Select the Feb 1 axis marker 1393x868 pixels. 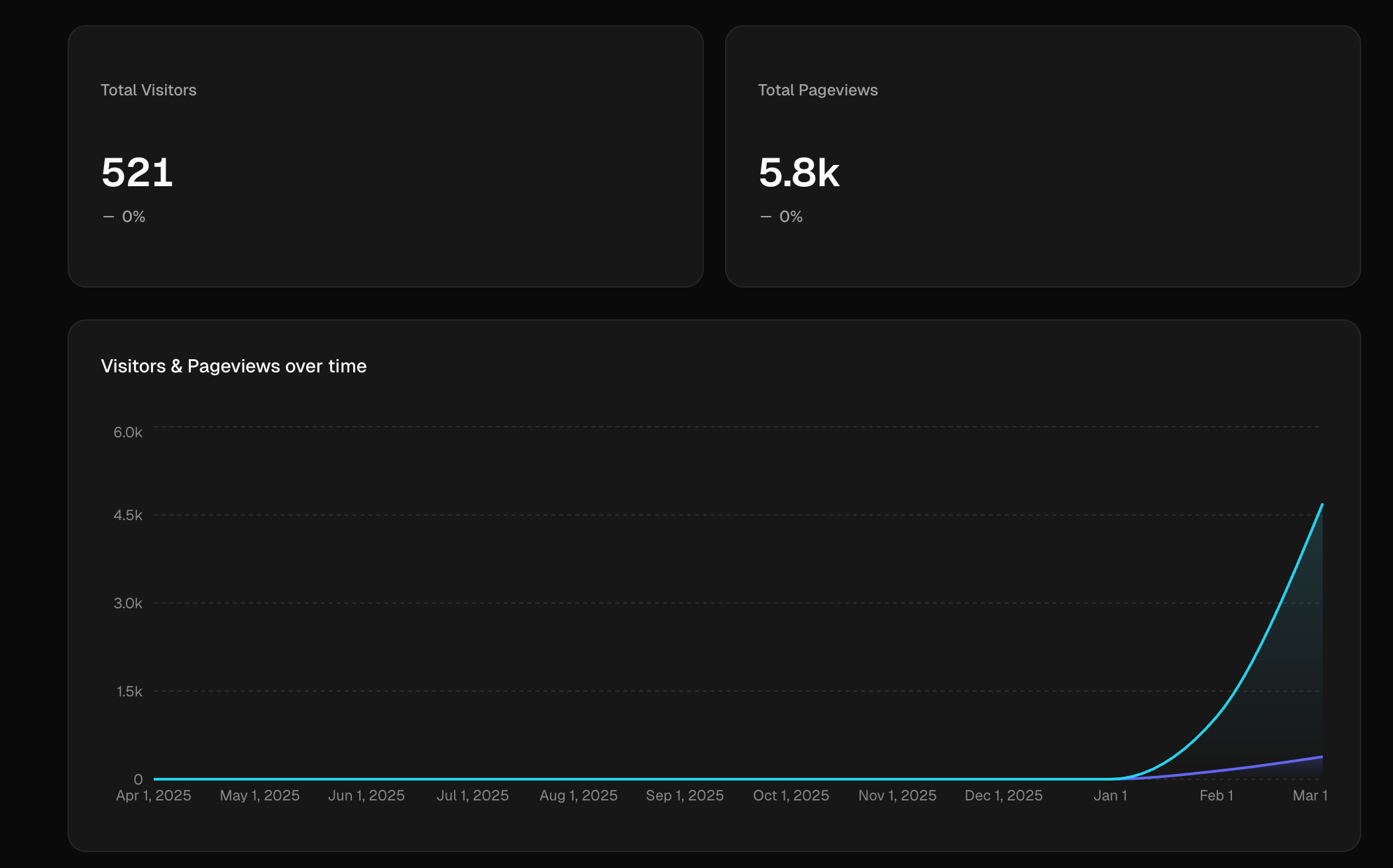[1216, 795]
